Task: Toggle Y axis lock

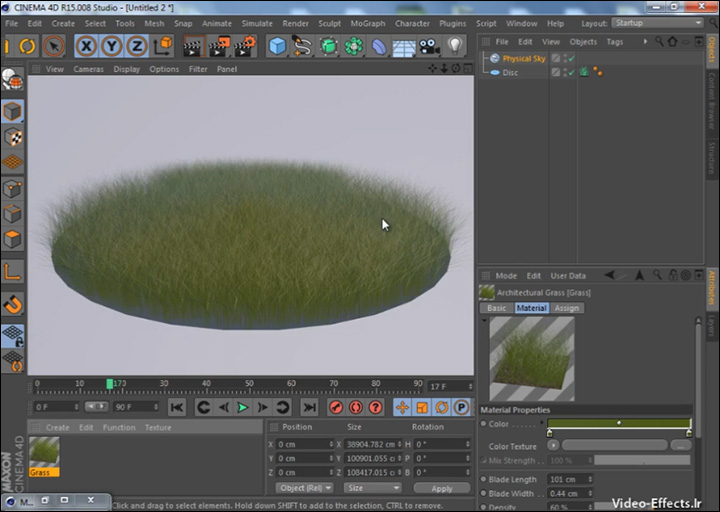Action: point(111,46)
